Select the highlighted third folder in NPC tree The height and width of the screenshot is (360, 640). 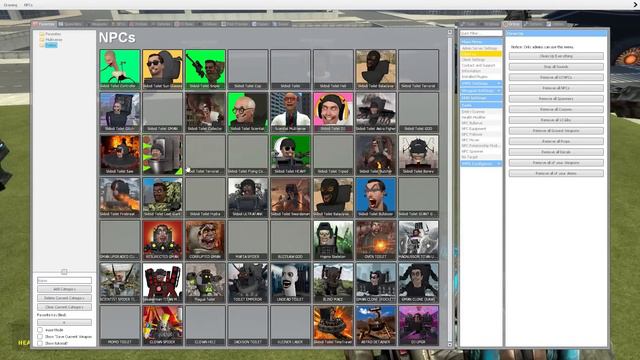pyautogui.click(x=51, y=45)
